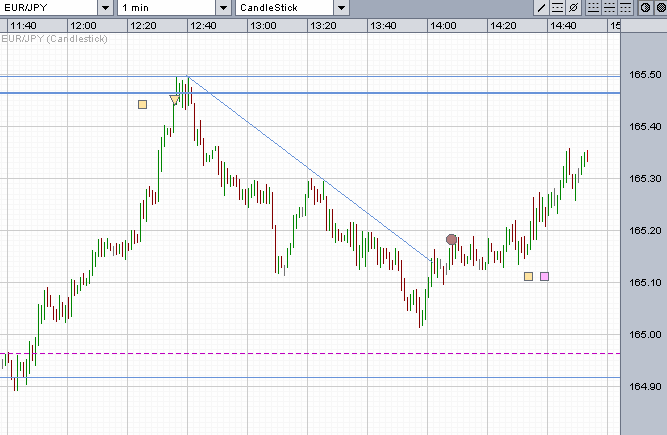Viewport: 667px width, 435px height.
Task: Click the 165.30 price axis label
Action: pos(645,179)
